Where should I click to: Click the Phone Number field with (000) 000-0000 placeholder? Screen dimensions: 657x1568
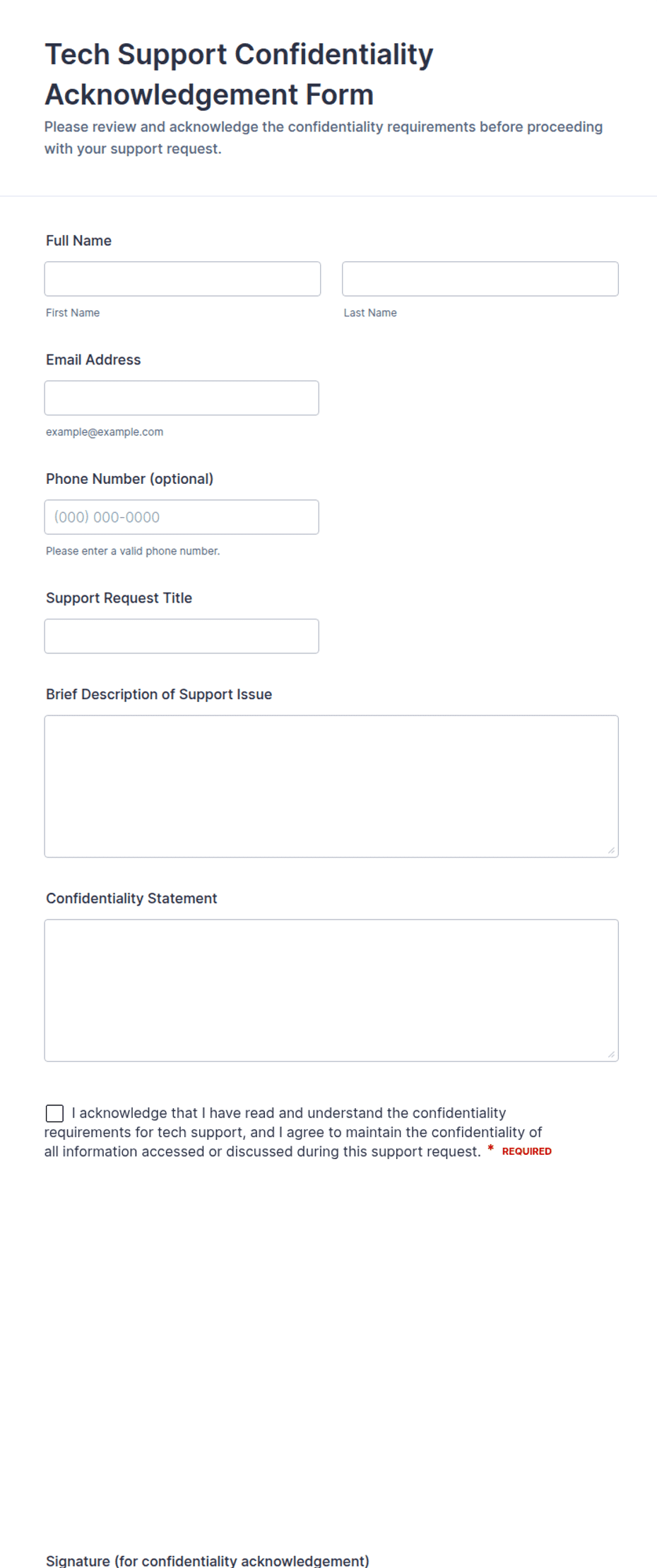182,517
